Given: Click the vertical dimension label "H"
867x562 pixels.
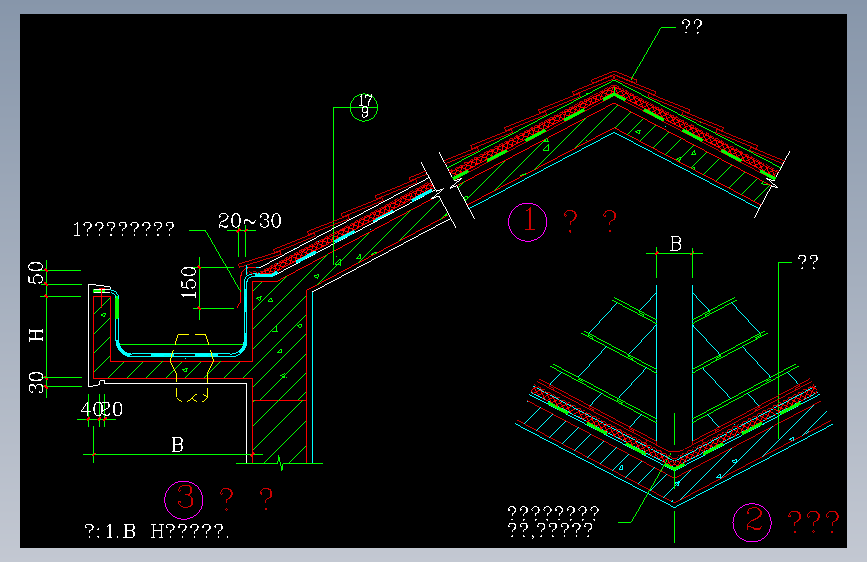Looking at the screenshot, I should pyautogui.click(x=36, y=335).
